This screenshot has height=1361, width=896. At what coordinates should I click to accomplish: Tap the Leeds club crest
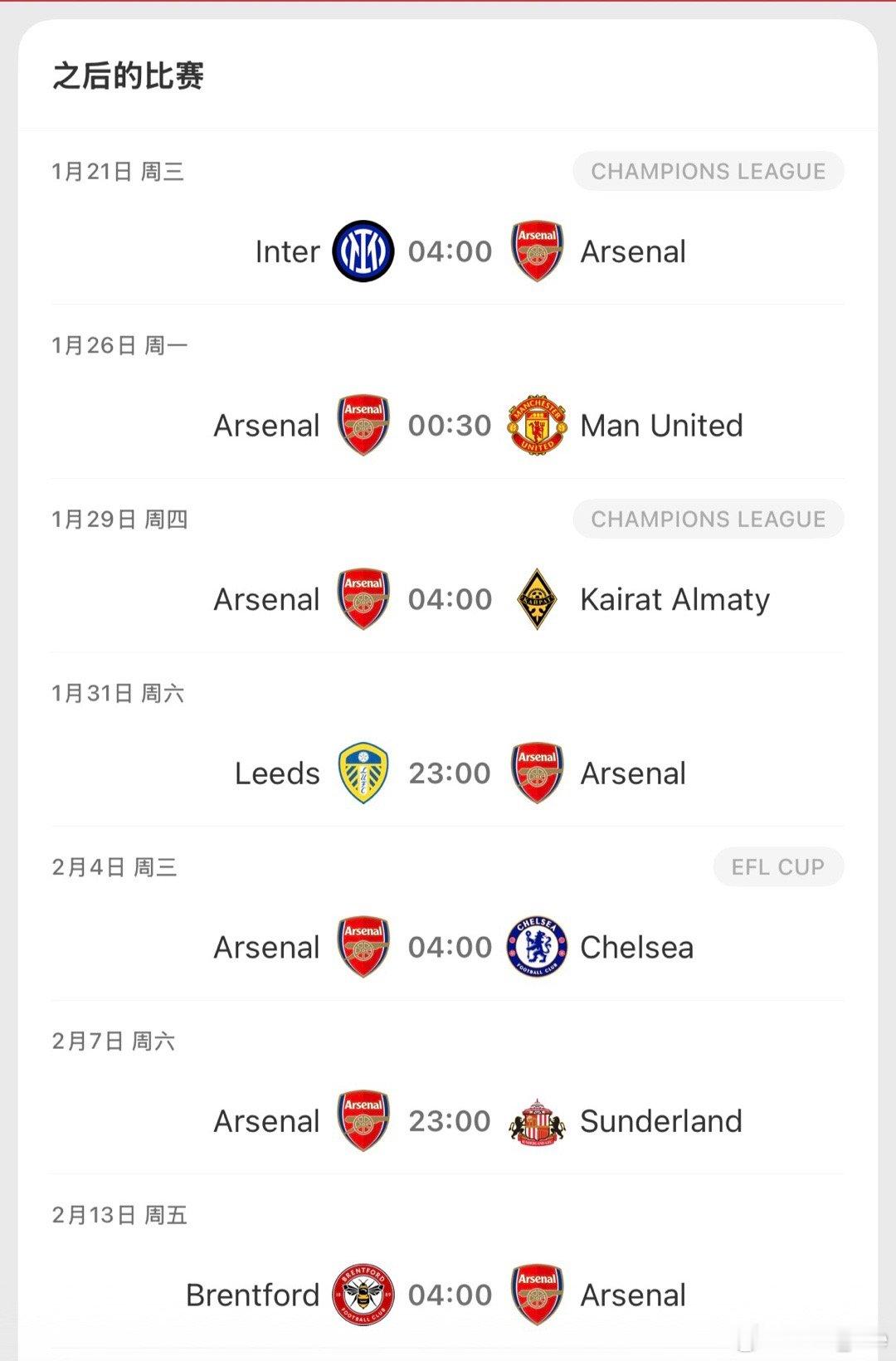click(363, 773)
